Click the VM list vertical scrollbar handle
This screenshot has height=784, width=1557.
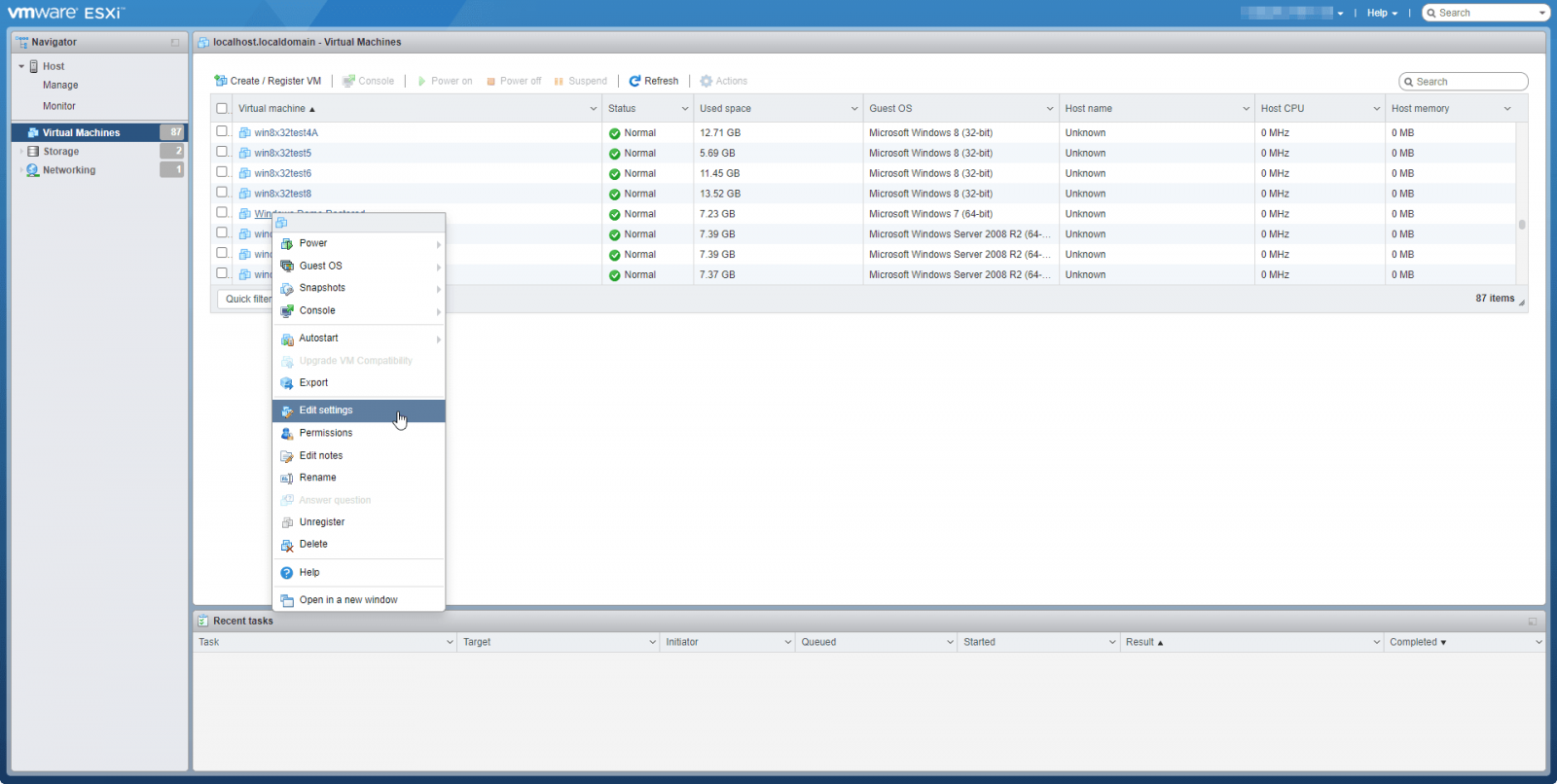[x=1522, y=225]
